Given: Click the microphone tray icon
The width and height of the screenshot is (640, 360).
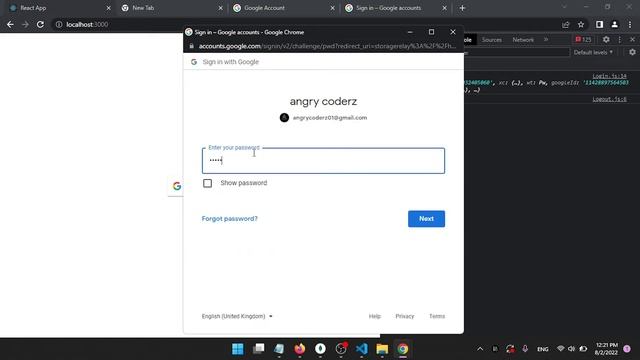Looking at the screenshot, I should [525, 349].
